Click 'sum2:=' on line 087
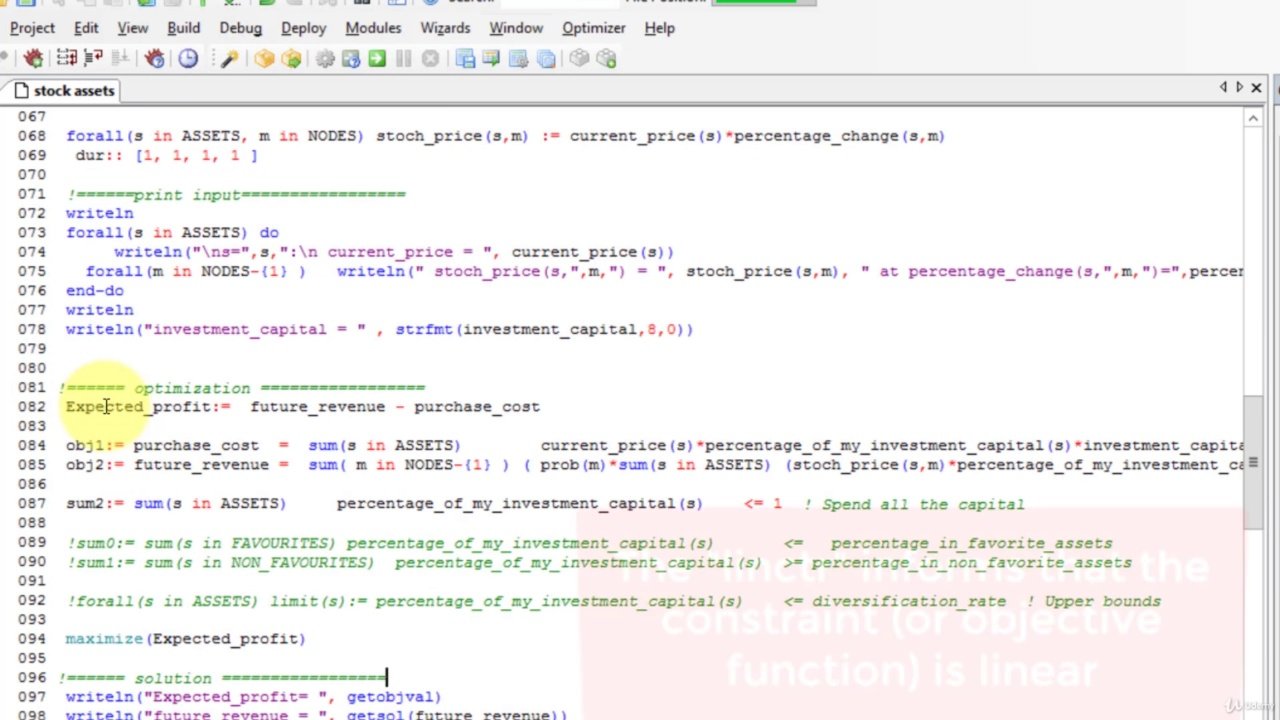This screenshot has width=1280, height=720. tap(95, 504)
